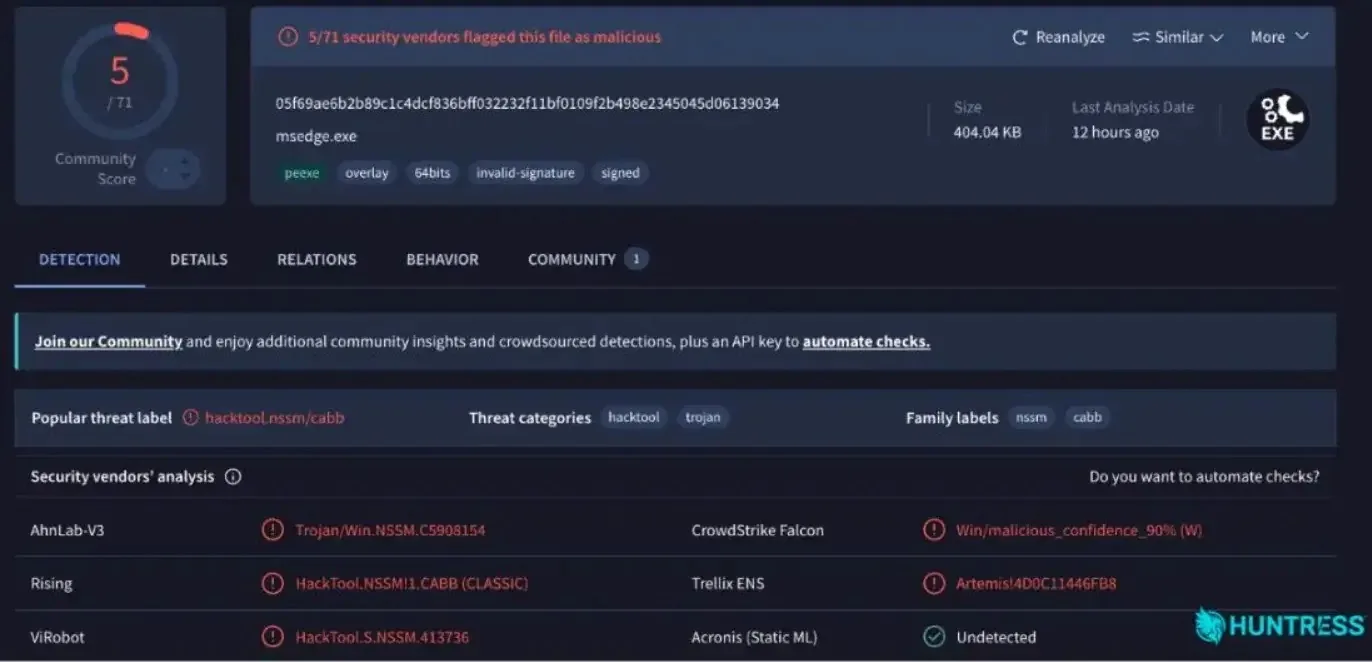The width and height of the screenshot is (1372, 662).
Task: Click the signed tag
Action: [620, 173]
